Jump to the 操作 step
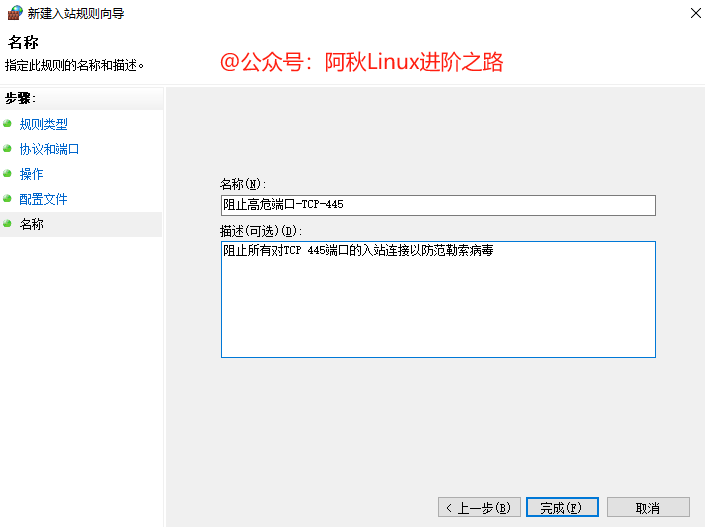705x527 pixels. pyautogui.click(x=31, y=174)
